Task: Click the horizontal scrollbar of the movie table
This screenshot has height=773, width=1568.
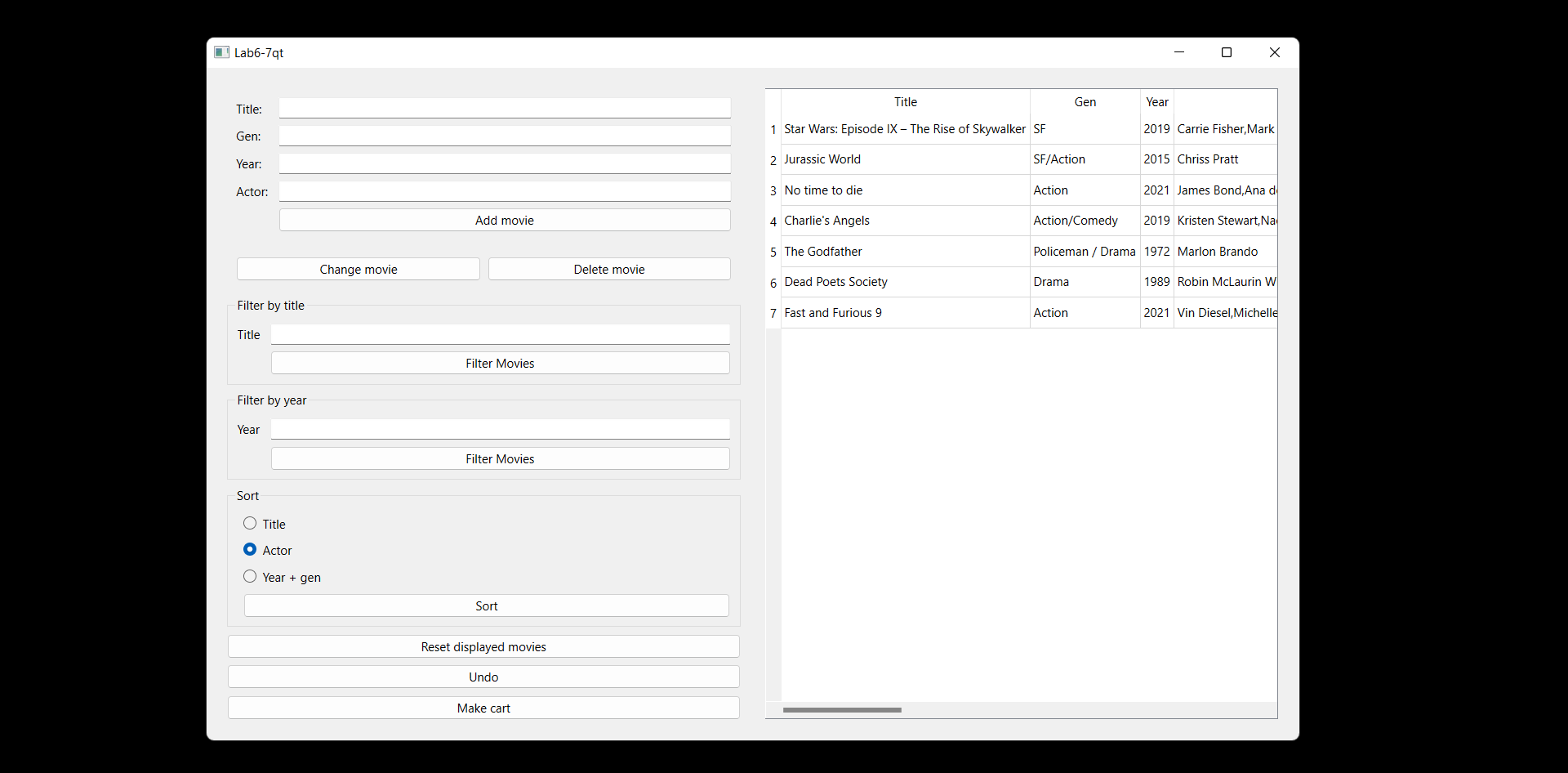Action: click(x=842, y=710)
